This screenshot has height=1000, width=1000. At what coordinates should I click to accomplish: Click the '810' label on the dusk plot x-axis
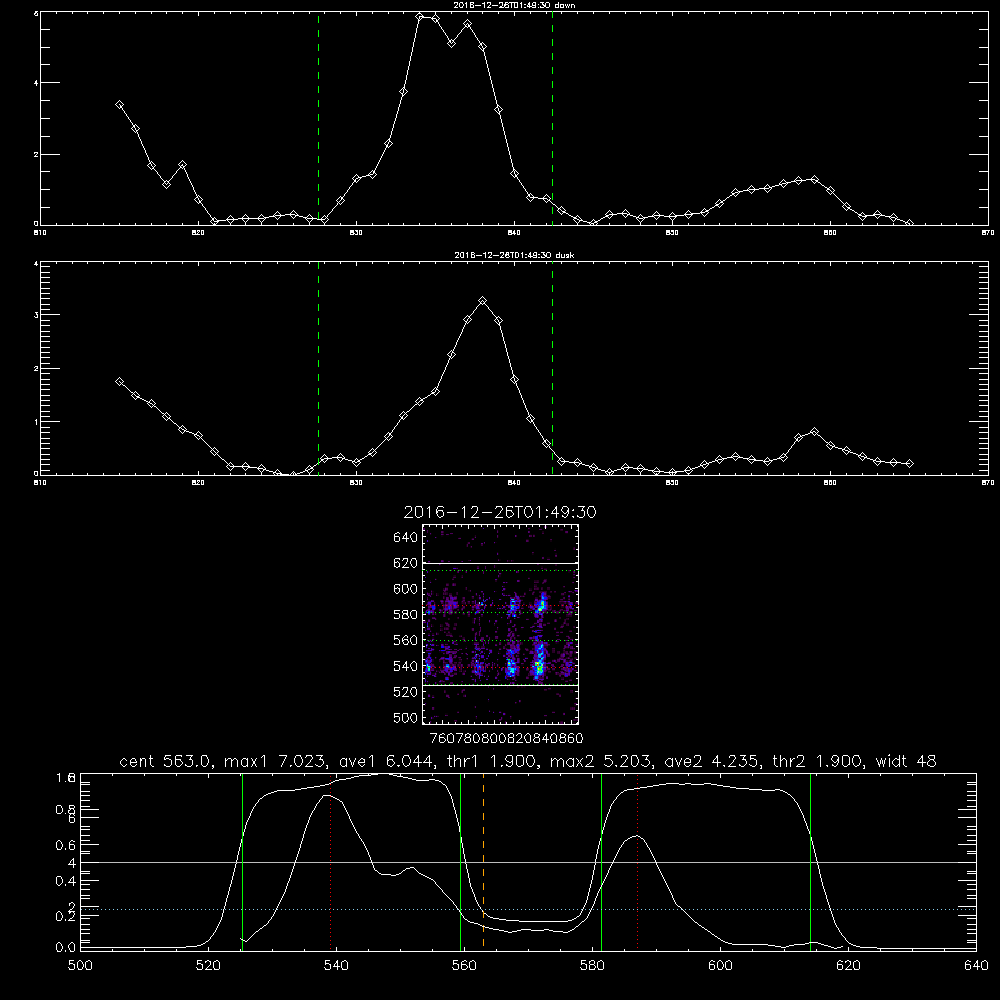click(40, 483)
